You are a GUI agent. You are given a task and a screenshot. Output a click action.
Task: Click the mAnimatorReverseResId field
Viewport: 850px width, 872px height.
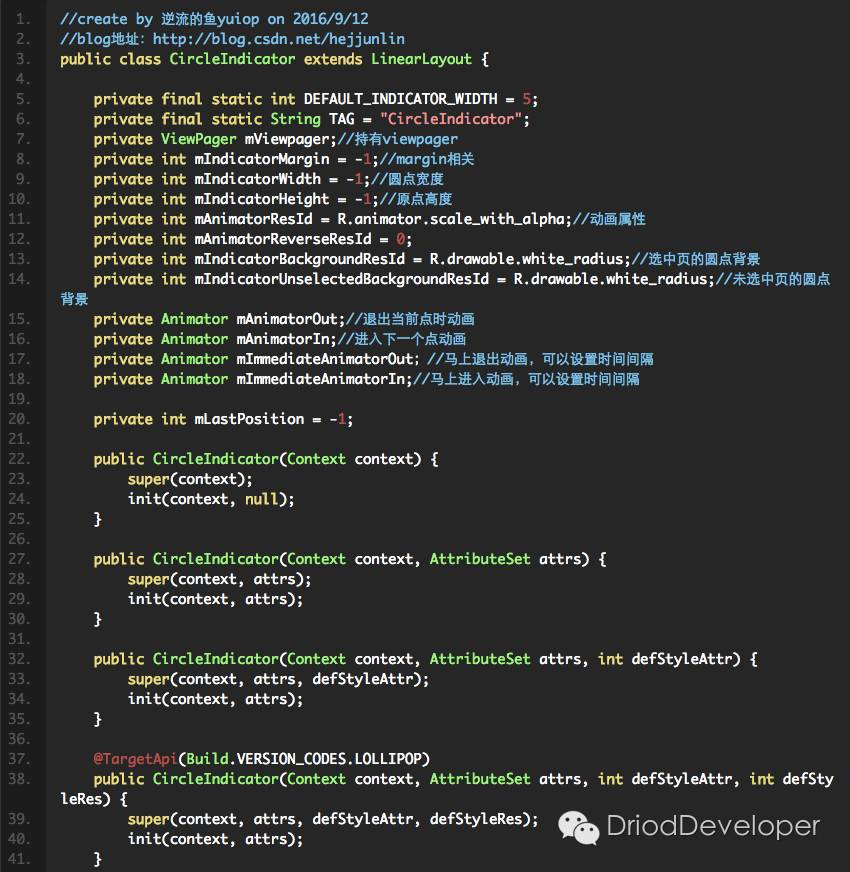click(x=283, y=239)
